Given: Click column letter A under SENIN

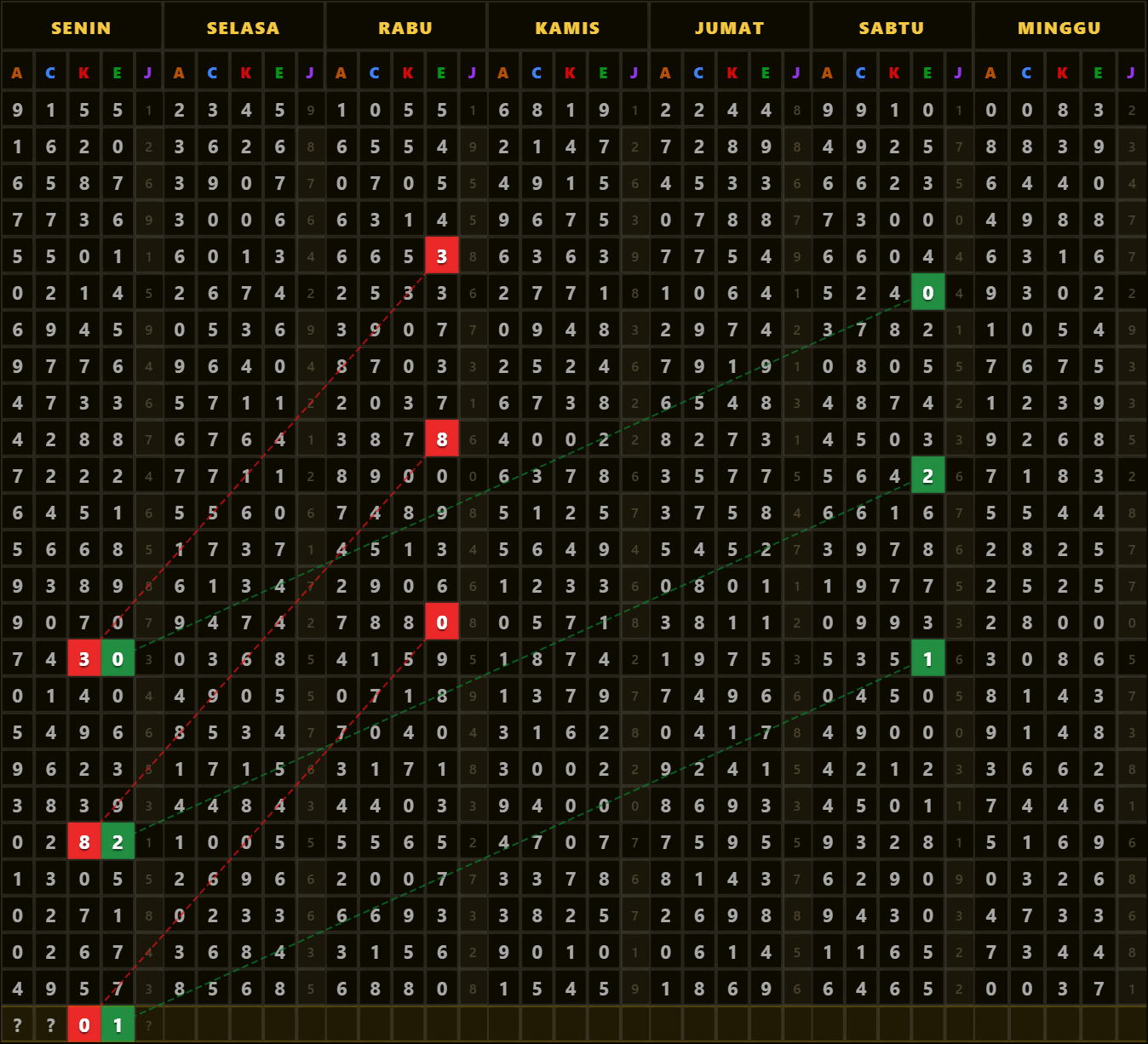Looking at the screenshot, I should point(17,73).
